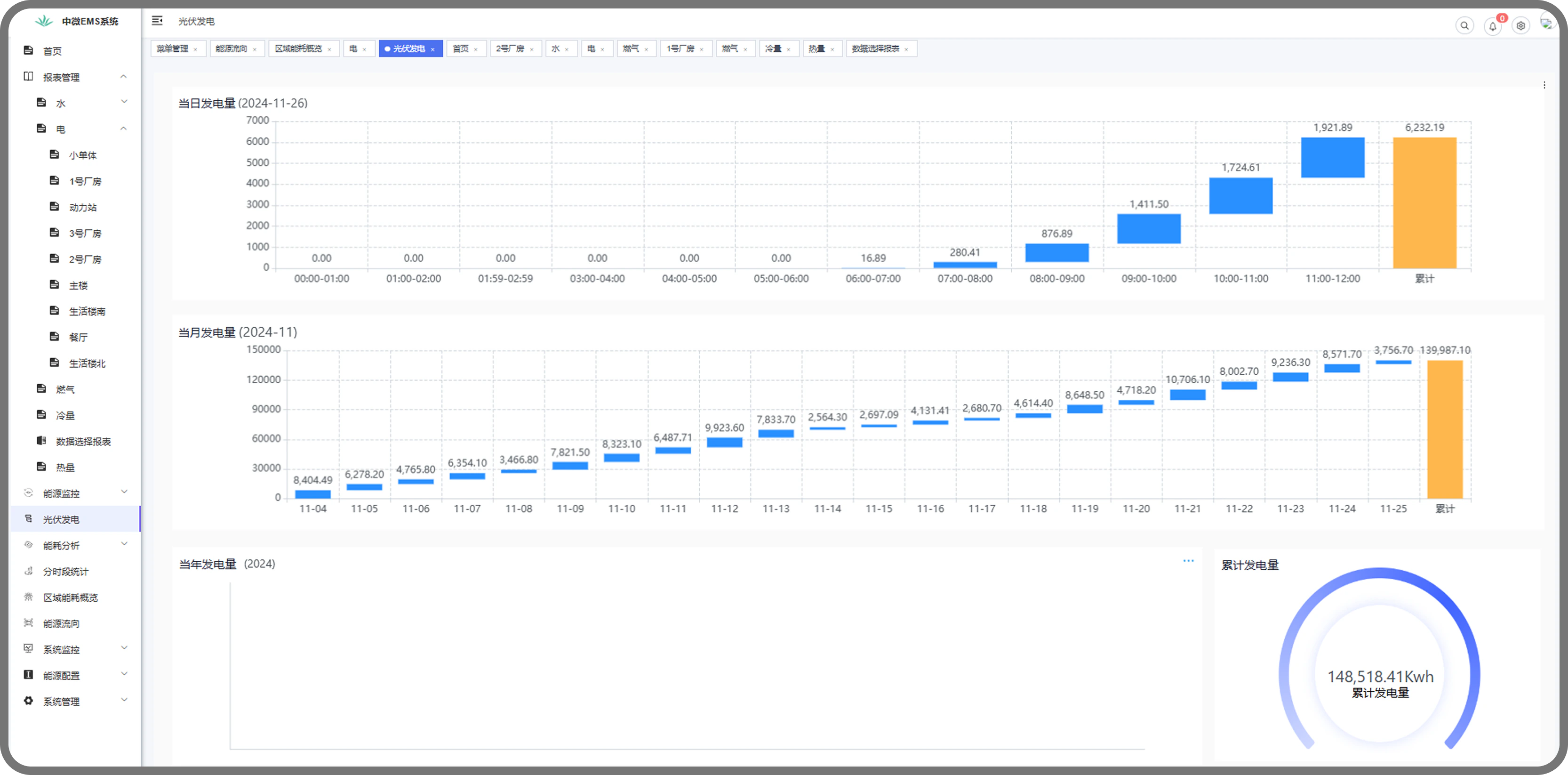Click the 1号厂房 icon in sidebar

click(x=54, y=181)
